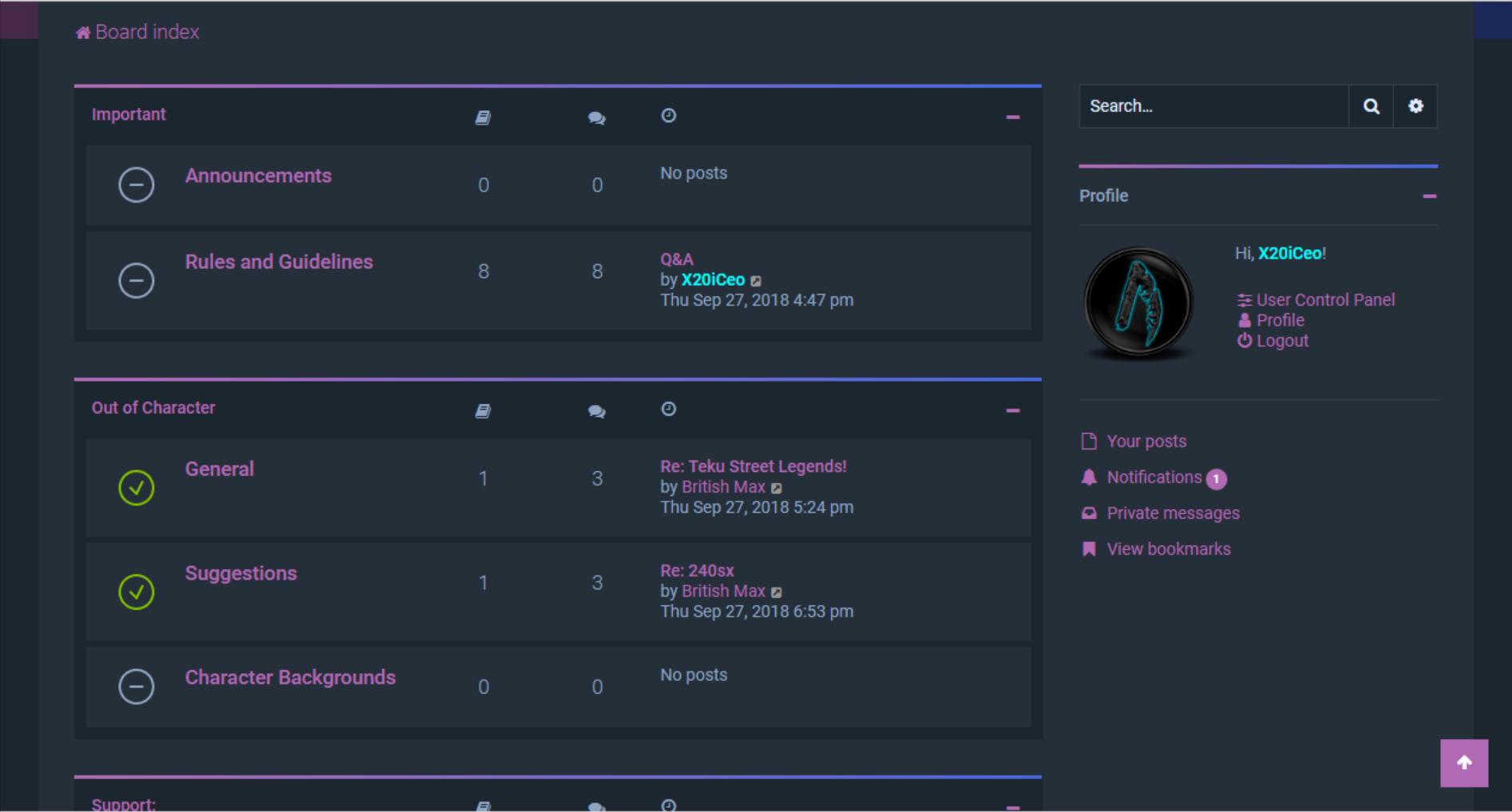Open View bookmarks

pos(1168,549)
